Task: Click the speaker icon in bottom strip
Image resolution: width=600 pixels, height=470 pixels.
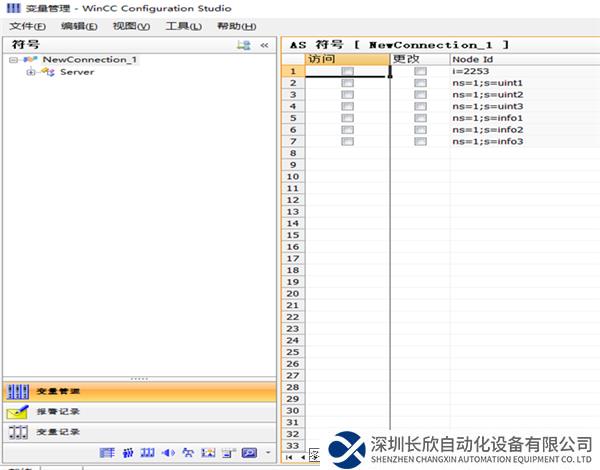Action: pyautogui.click(x=167, y=453)
